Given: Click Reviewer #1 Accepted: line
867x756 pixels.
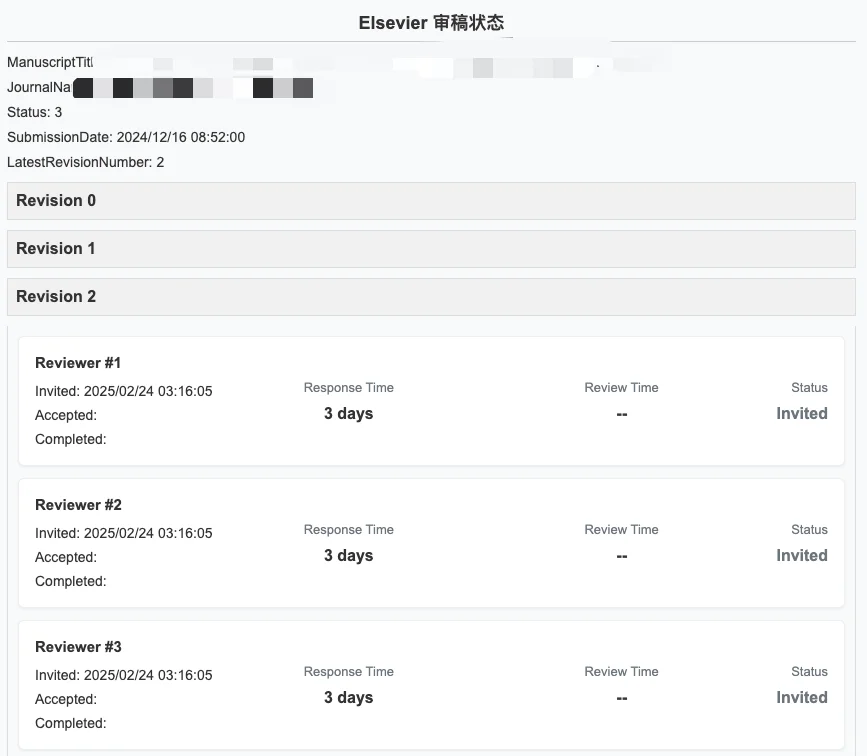Looking at the screenshot, I should 66,415.
